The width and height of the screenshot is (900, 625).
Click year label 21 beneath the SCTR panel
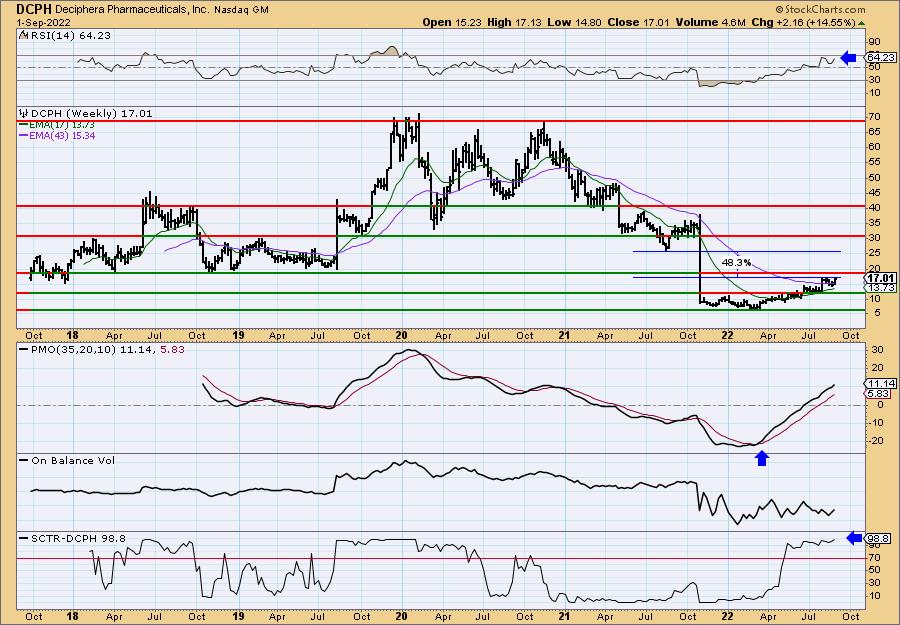[x=564, y=617]
